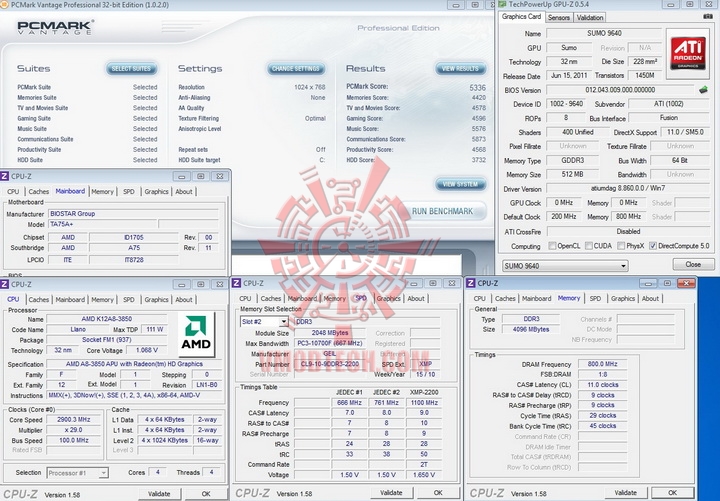Click the Driver Version field in GPU-Z
This screenshot has width=720, height=501.
click(x=628, y=188)
